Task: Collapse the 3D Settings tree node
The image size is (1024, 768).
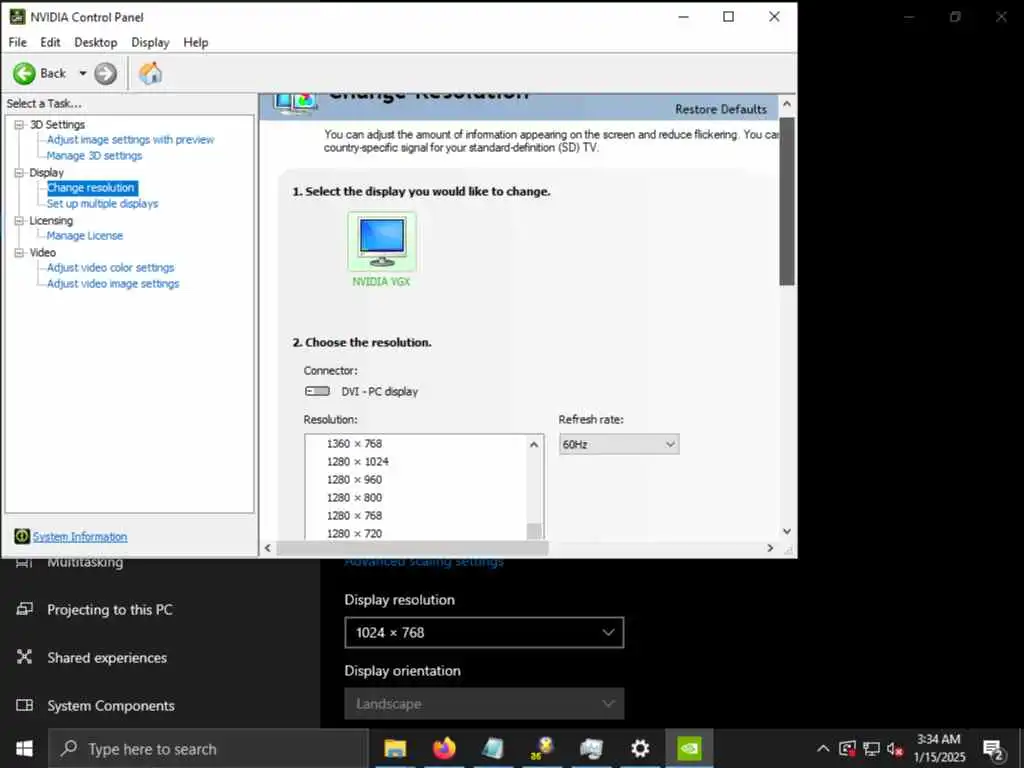Action: (x=19, y=124)
